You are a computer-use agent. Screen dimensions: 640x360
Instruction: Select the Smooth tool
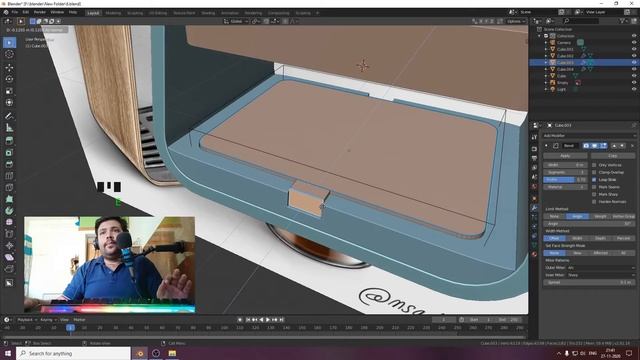click(x=9, y=222)
